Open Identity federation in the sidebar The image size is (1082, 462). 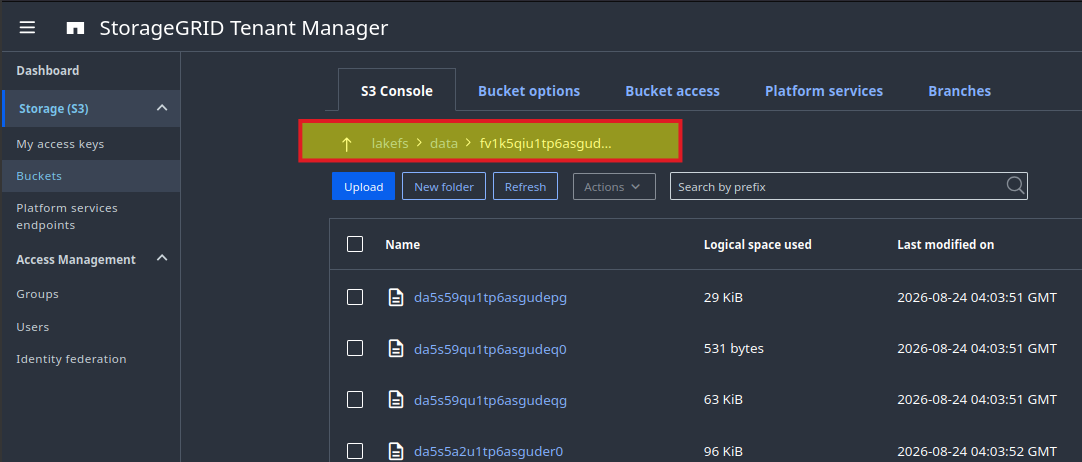[x=71, y=359]
